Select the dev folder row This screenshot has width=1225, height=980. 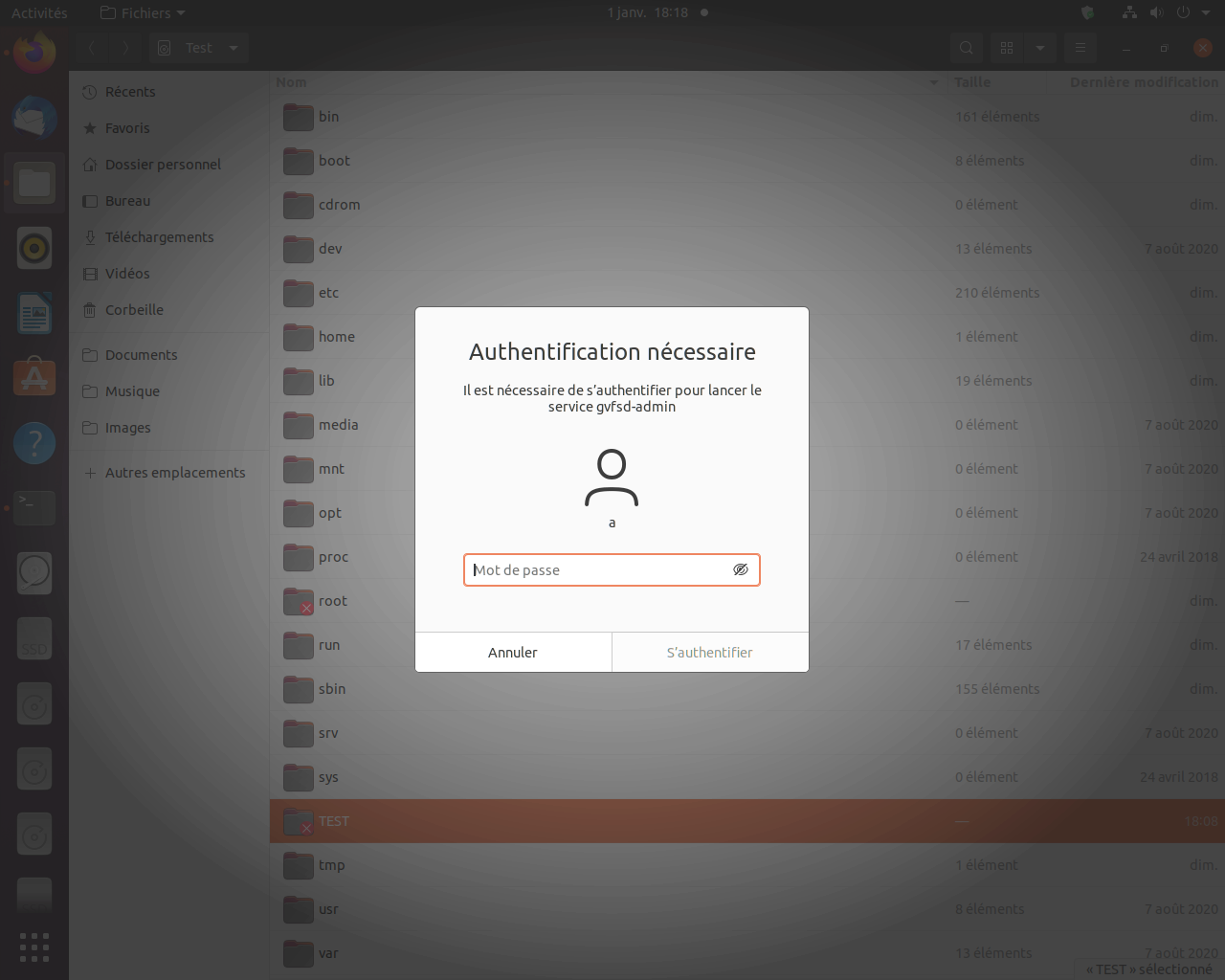[x=747, y=249]
